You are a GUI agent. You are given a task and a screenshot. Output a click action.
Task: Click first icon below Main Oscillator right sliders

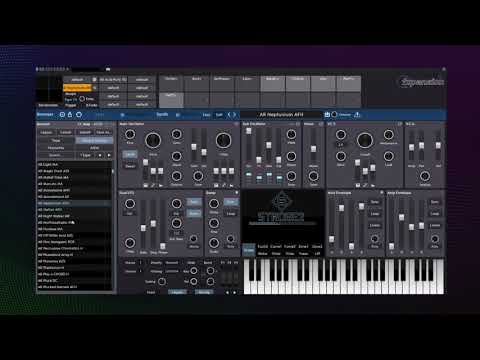(216, 185)
